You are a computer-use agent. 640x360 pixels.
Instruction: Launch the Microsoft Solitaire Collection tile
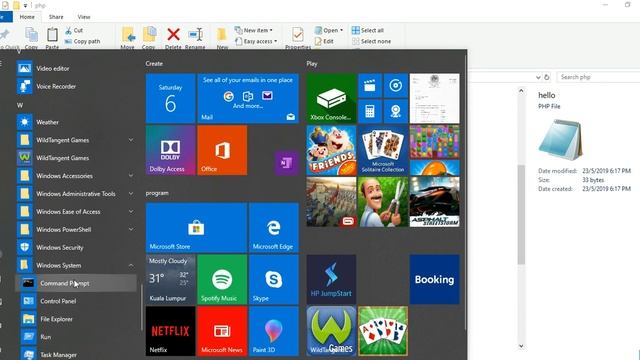[x=383, y=150]
